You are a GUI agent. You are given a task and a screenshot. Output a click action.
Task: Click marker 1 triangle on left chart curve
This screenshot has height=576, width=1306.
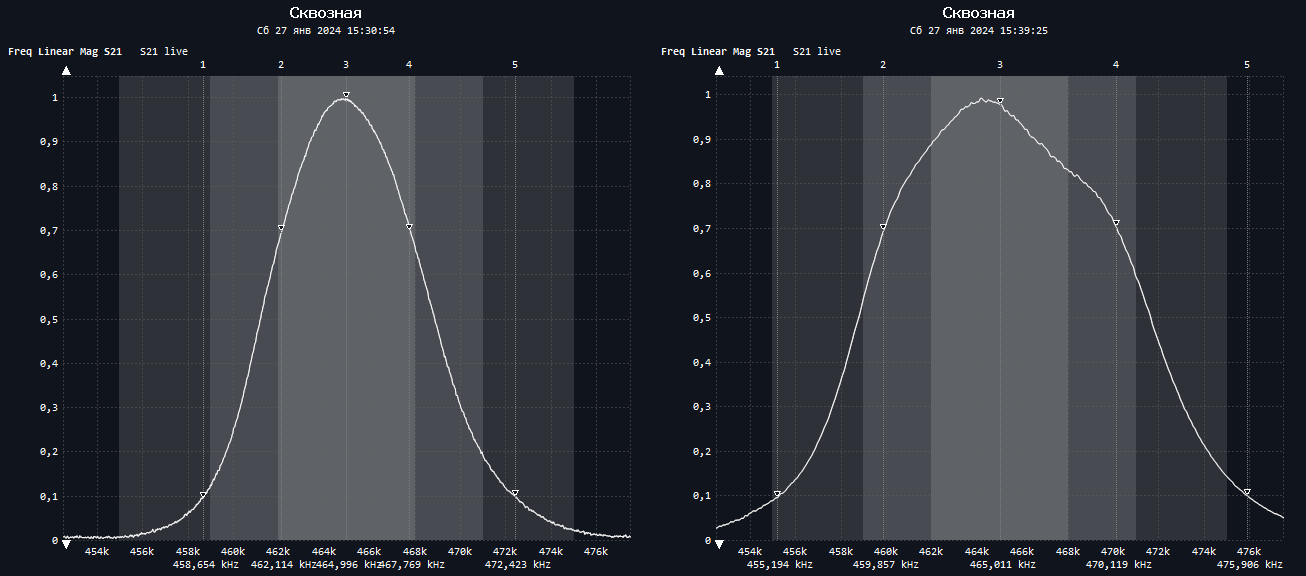tap(203, 494)
